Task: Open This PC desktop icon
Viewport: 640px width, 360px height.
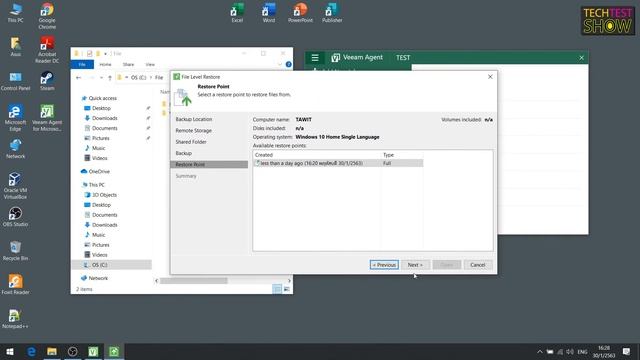Action: (x=16, y=13)
